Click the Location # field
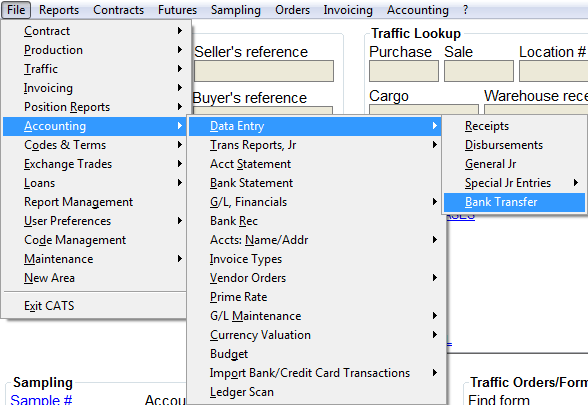The image size is (588, 405). click(554, 71)
